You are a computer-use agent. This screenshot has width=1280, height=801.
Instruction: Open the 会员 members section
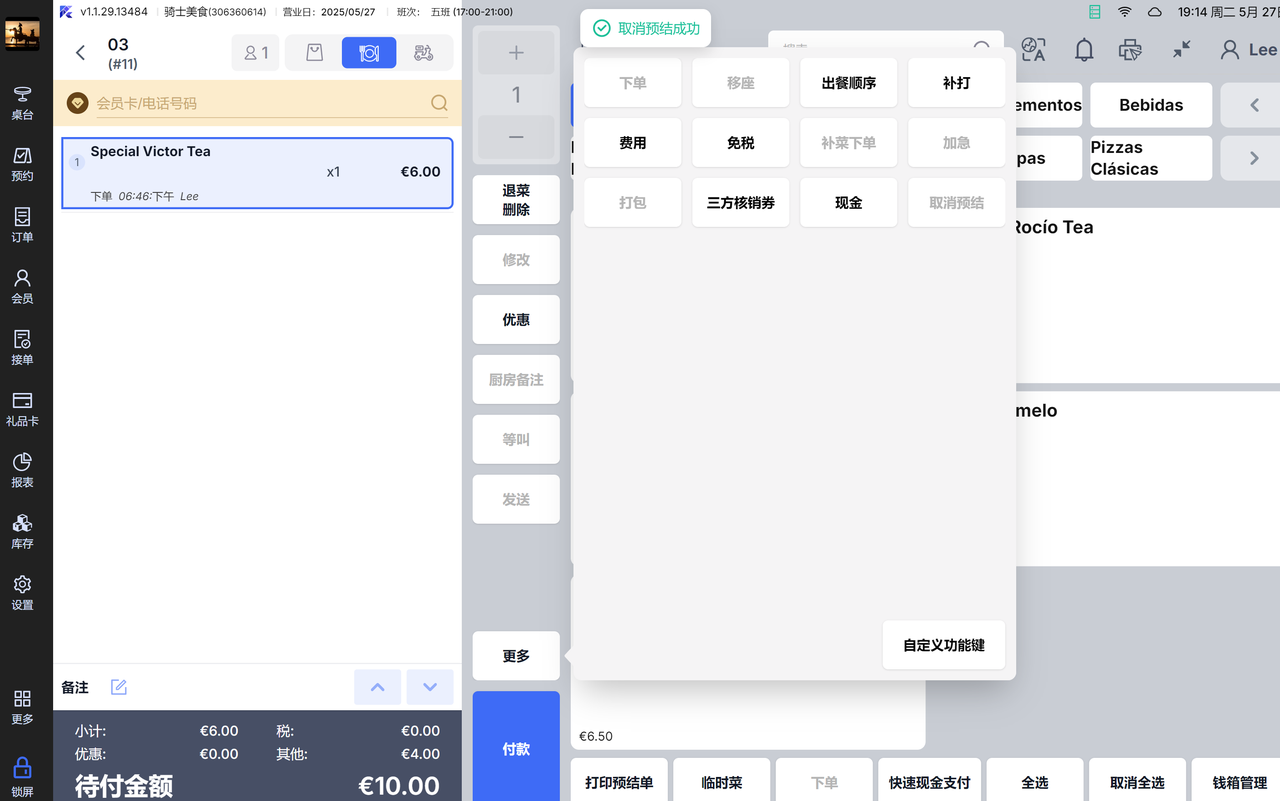tap(22, 286)
